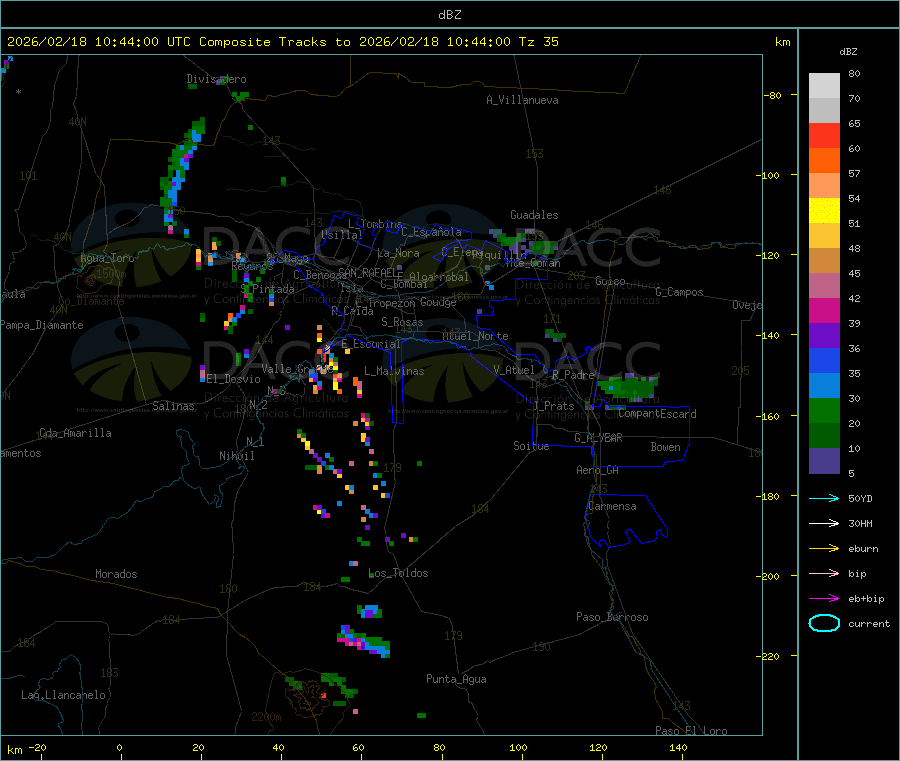Viewport: 900px width, 761px height.
Task: Click the 'km' unit label at top right
Action: 782,42
